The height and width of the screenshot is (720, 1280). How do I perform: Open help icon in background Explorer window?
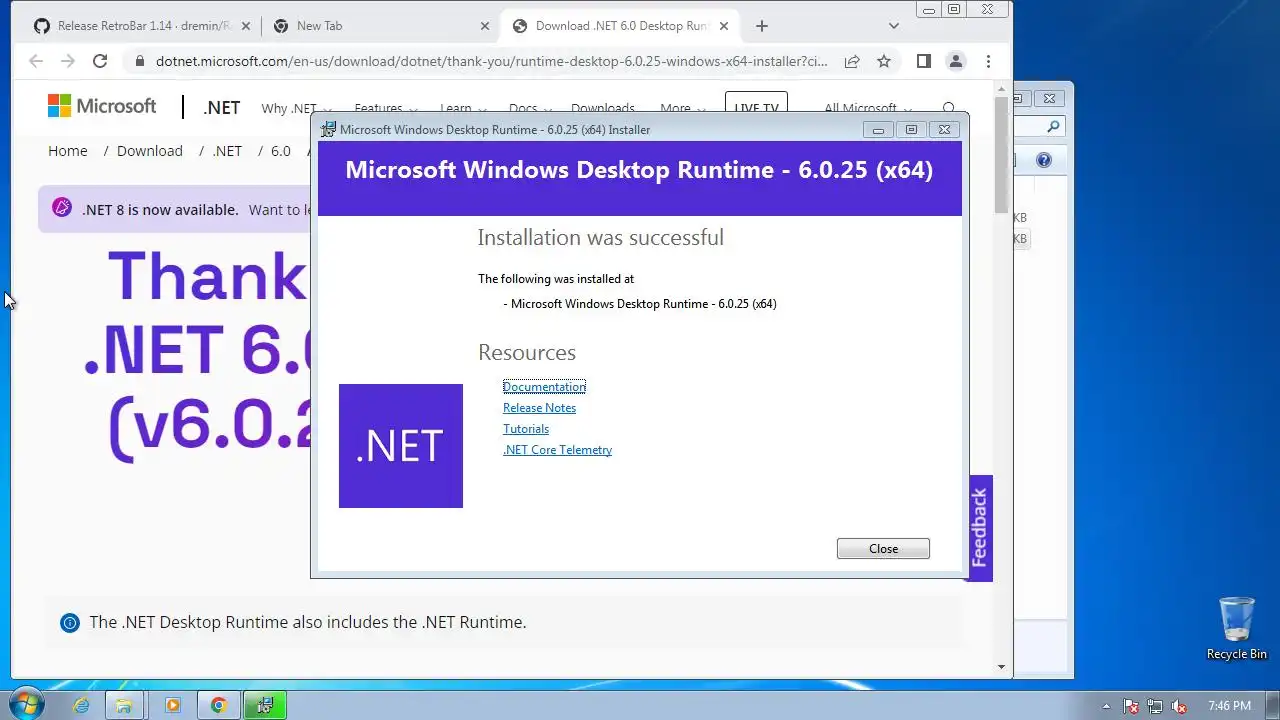(1044, 160)
